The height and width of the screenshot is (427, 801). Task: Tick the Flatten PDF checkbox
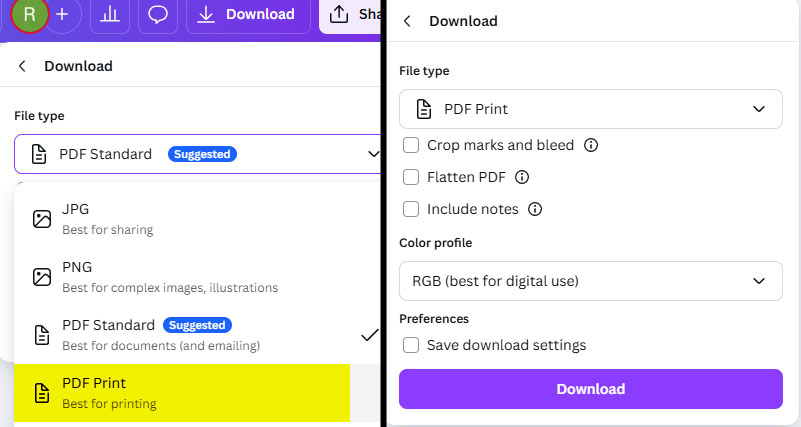(411, 177)
